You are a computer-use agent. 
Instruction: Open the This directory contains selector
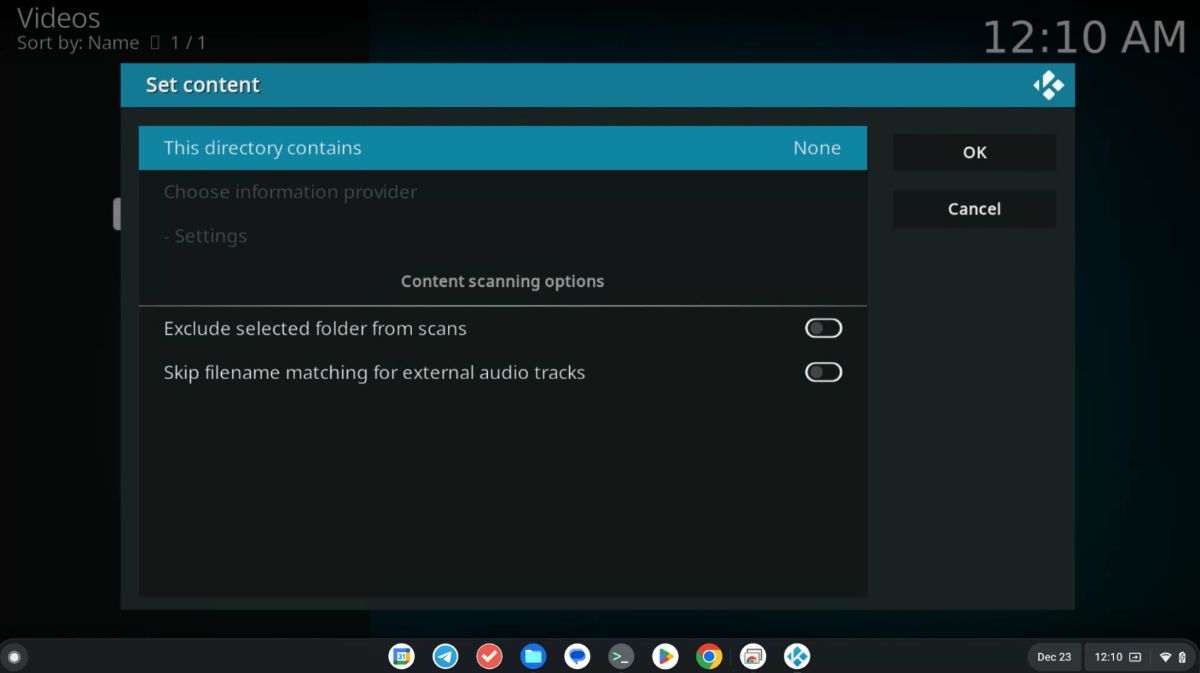[503, 147]
